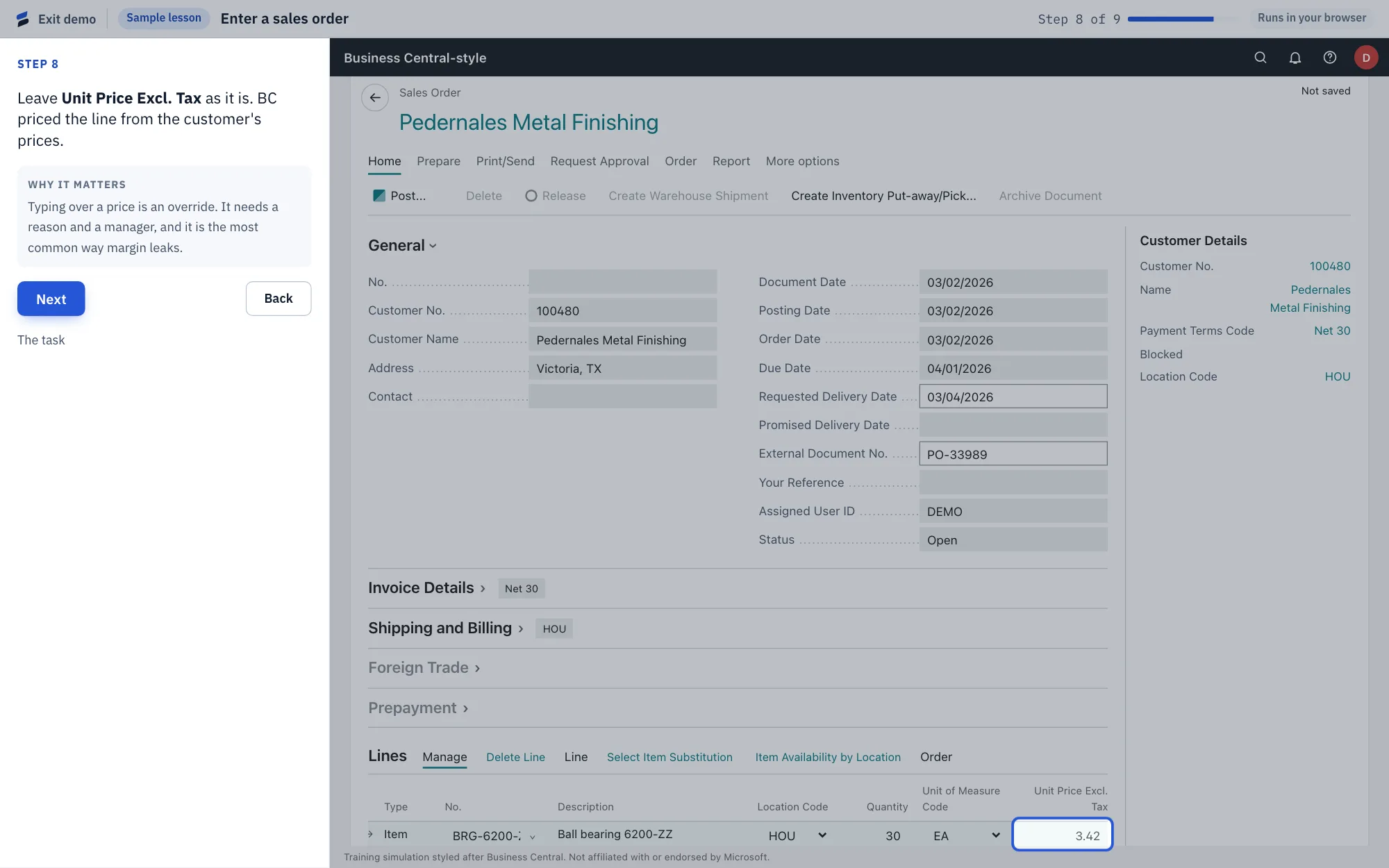The width and height of the screenshot is (1389, 868).
Task: Expand the Invoice Details section
Action: click(426, 588)
